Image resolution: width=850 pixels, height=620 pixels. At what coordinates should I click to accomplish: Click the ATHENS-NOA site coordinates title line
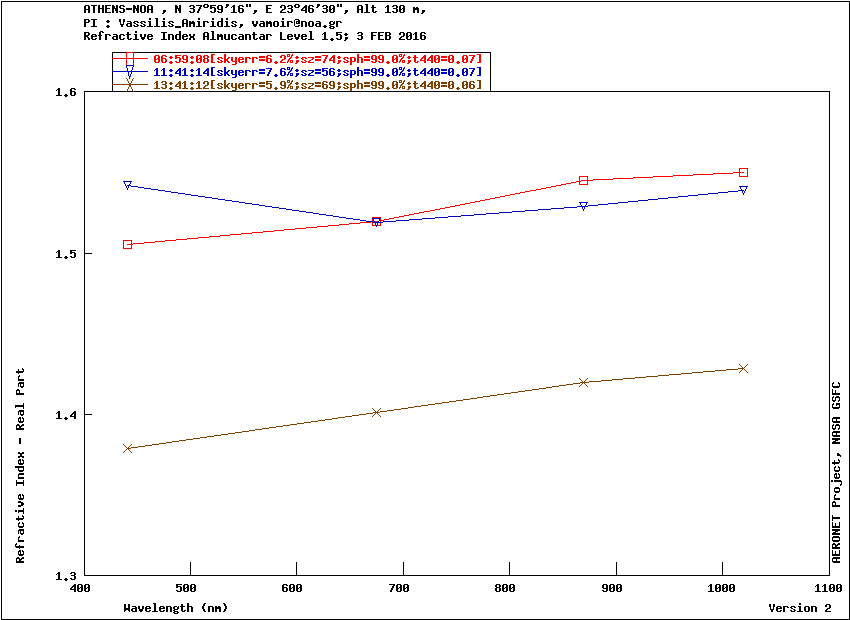pyautogui.click(x=255, y=9)
